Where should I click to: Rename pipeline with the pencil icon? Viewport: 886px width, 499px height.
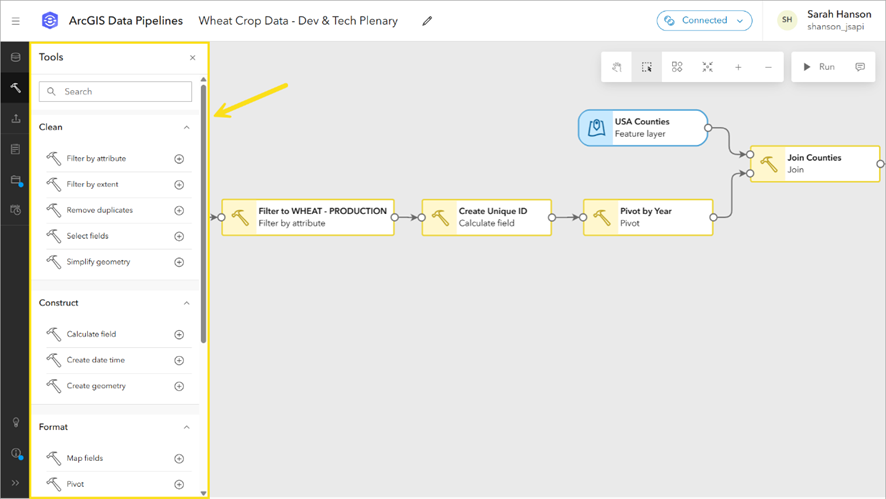point(427,21)
